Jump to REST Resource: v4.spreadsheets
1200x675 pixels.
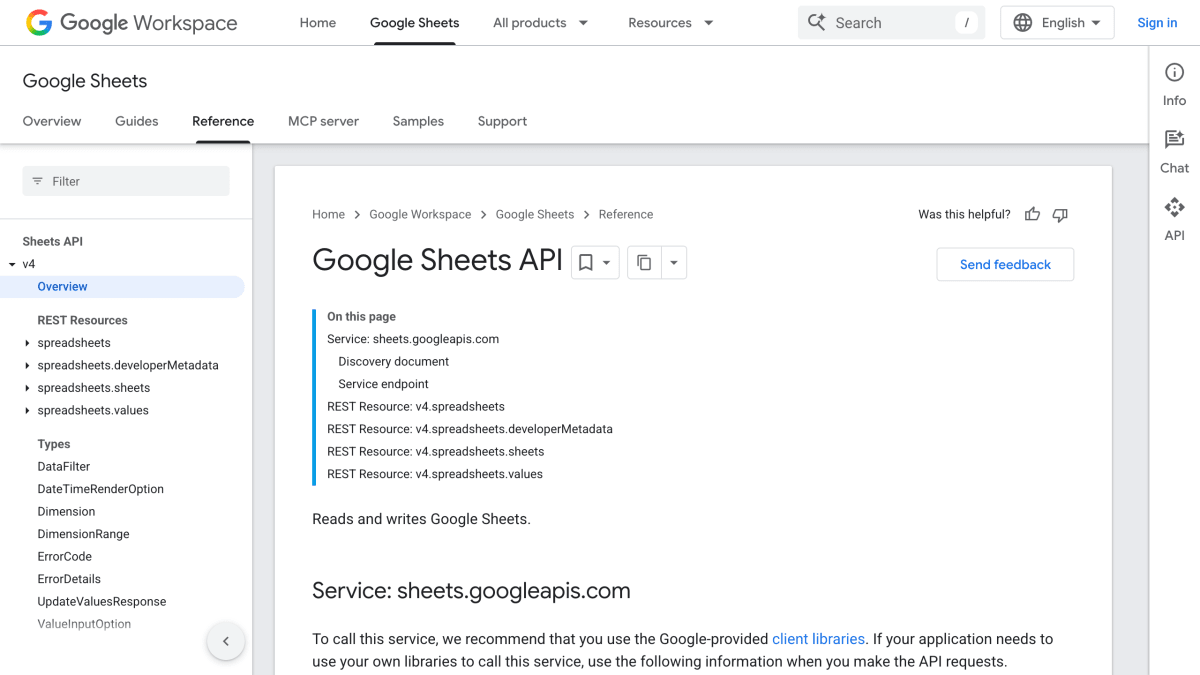(416, 407)
